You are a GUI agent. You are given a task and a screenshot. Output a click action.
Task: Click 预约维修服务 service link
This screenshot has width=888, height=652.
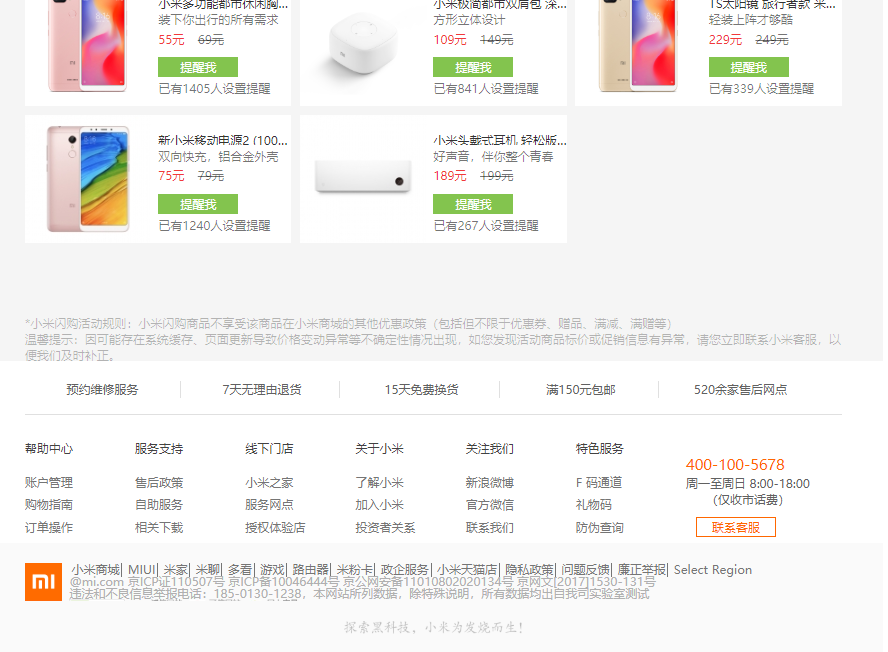[x=102, y=390]
